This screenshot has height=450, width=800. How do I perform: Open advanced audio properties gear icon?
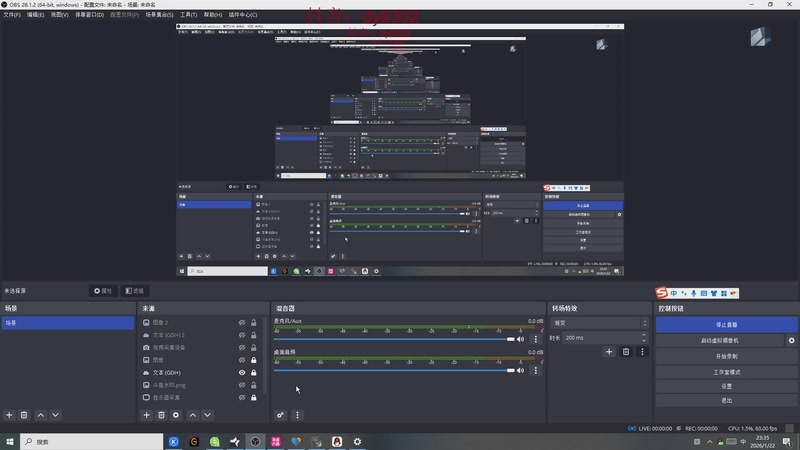click(281, 415)
